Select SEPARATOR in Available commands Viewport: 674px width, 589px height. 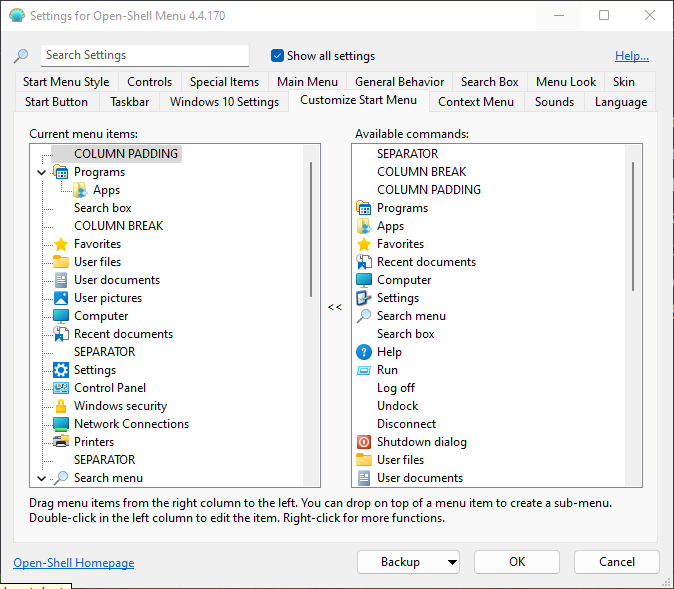(407, 154)
